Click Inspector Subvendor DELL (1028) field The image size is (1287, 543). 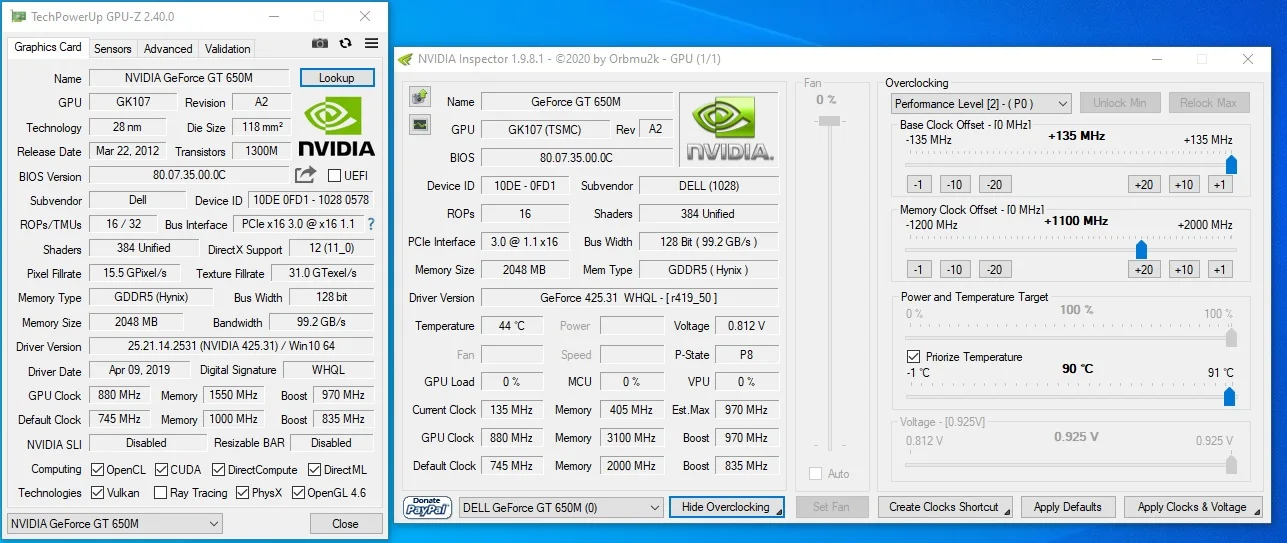708,186
